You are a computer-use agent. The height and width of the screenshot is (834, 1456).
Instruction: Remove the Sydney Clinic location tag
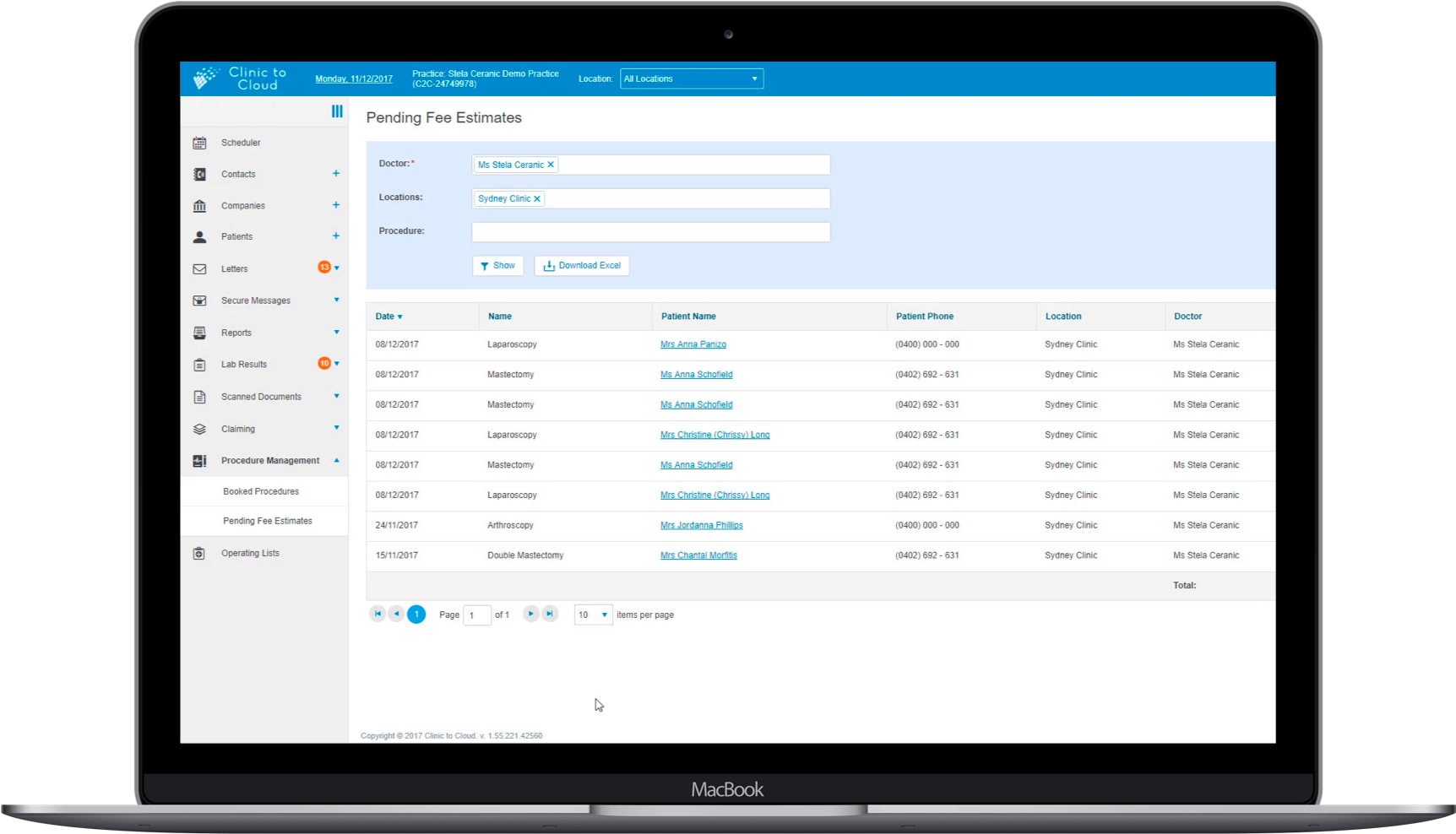point(537,199)
